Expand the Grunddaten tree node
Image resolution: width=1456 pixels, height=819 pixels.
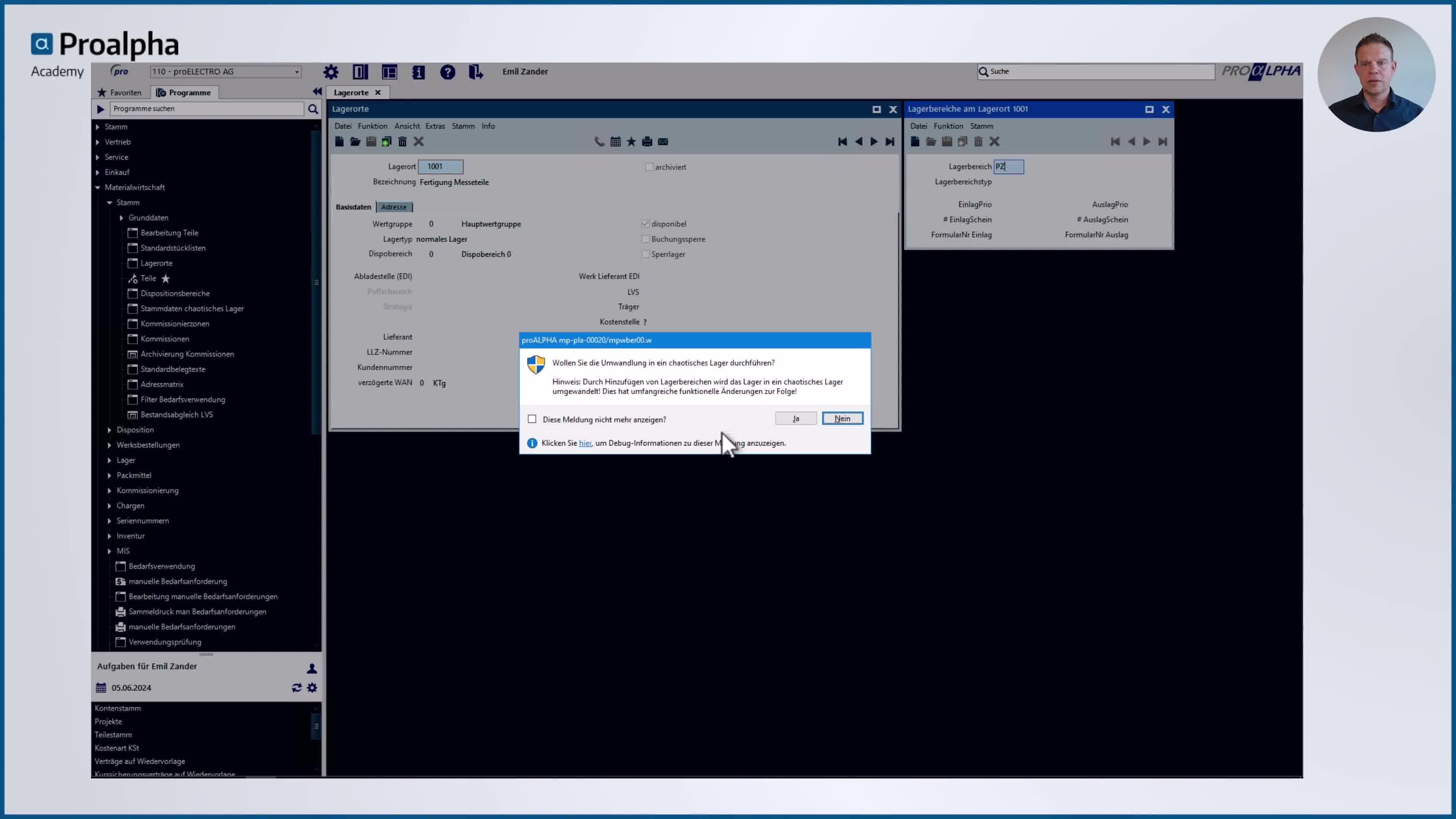click(x=121, y=218)
